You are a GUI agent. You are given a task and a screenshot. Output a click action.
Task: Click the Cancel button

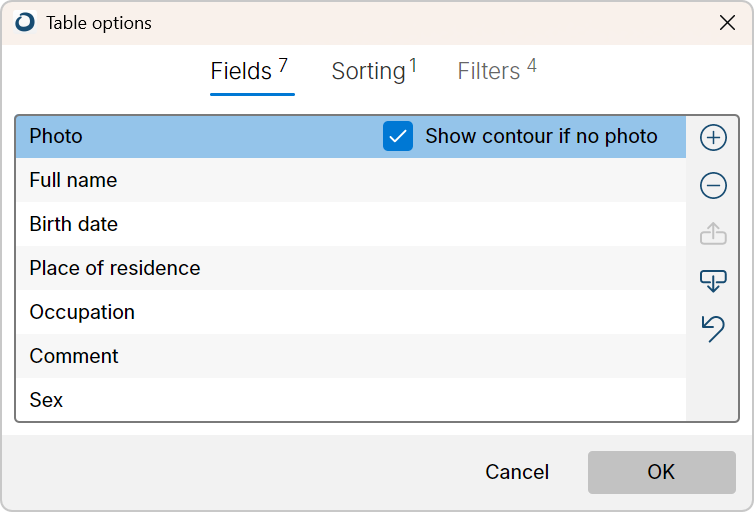517,472
